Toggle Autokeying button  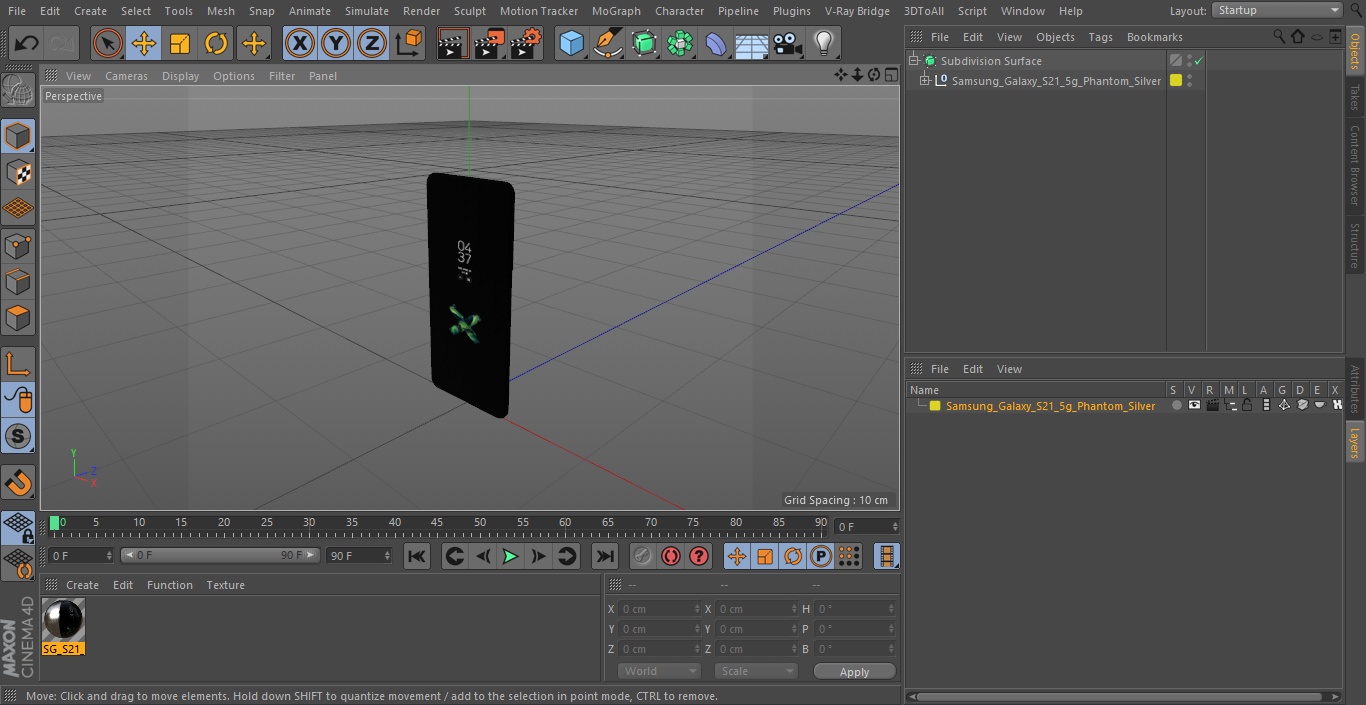(671, 556)
